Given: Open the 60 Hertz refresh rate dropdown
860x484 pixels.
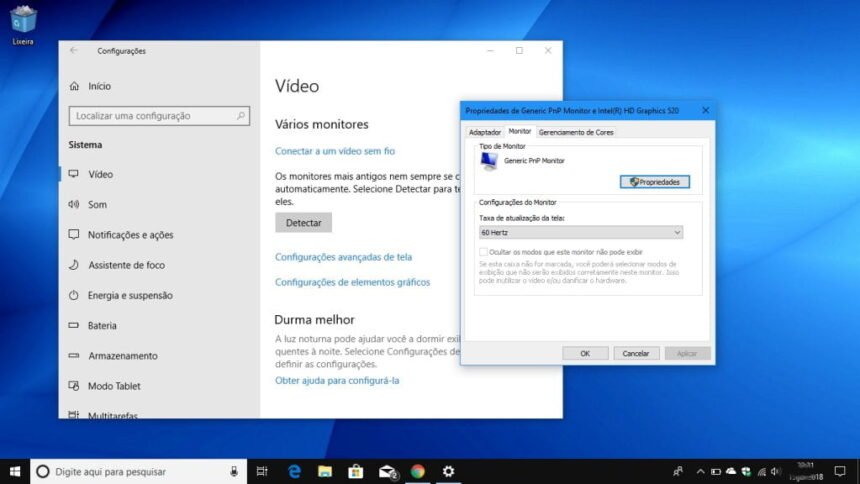Looking at the screenshot, I should [581, 232].
